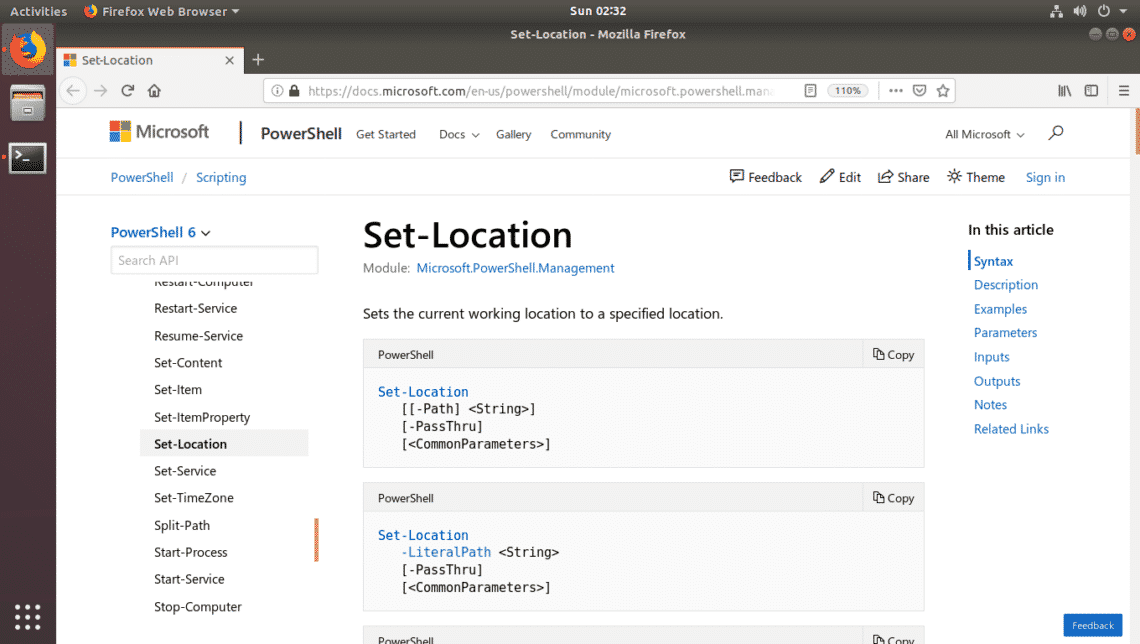Jump to Description section
This screenshot has width=1140, height=644.
[x=1006, y=285]
